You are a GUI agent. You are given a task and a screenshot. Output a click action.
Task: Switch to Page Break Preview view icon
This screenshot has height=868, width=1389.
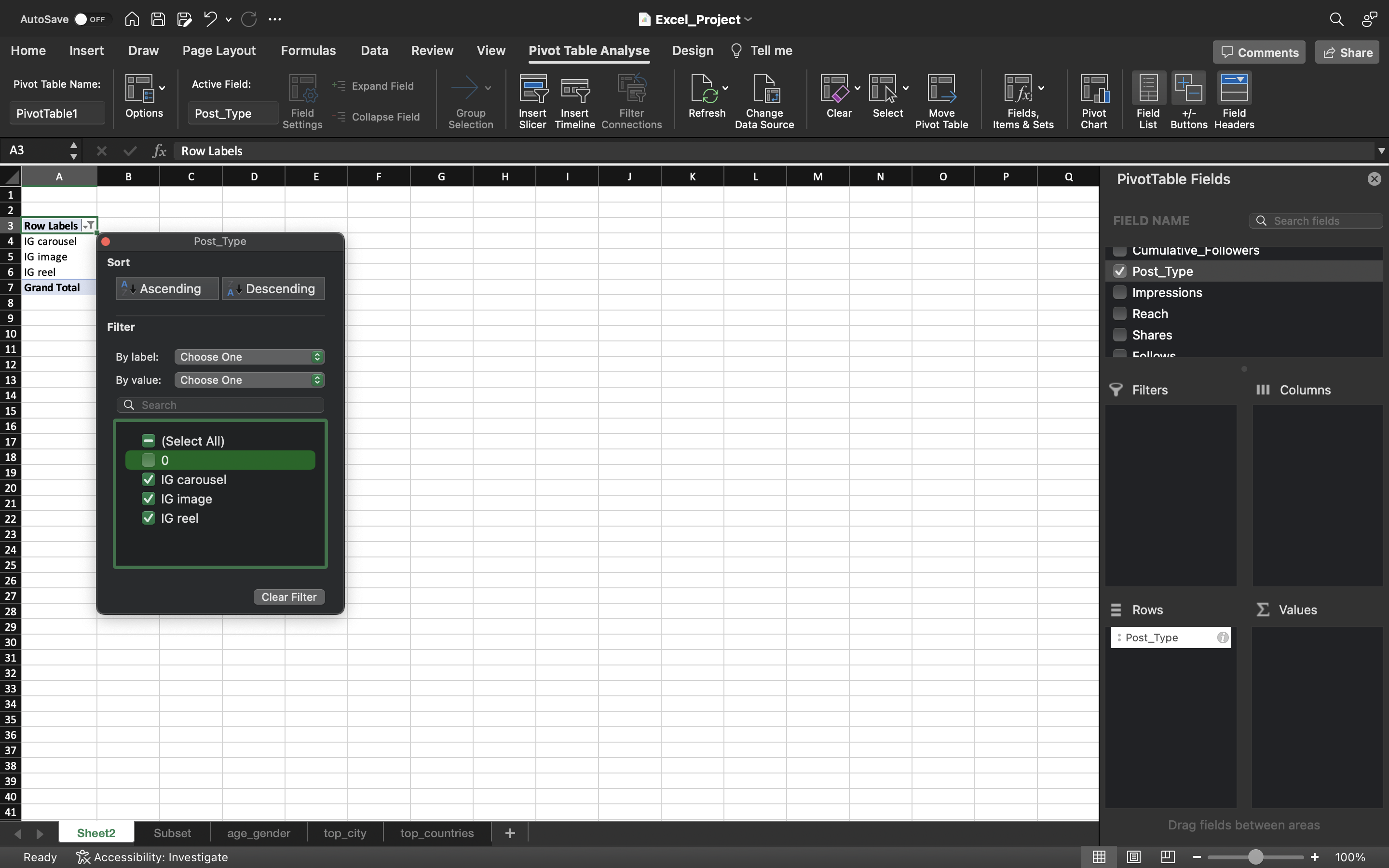pos(1168,856)
